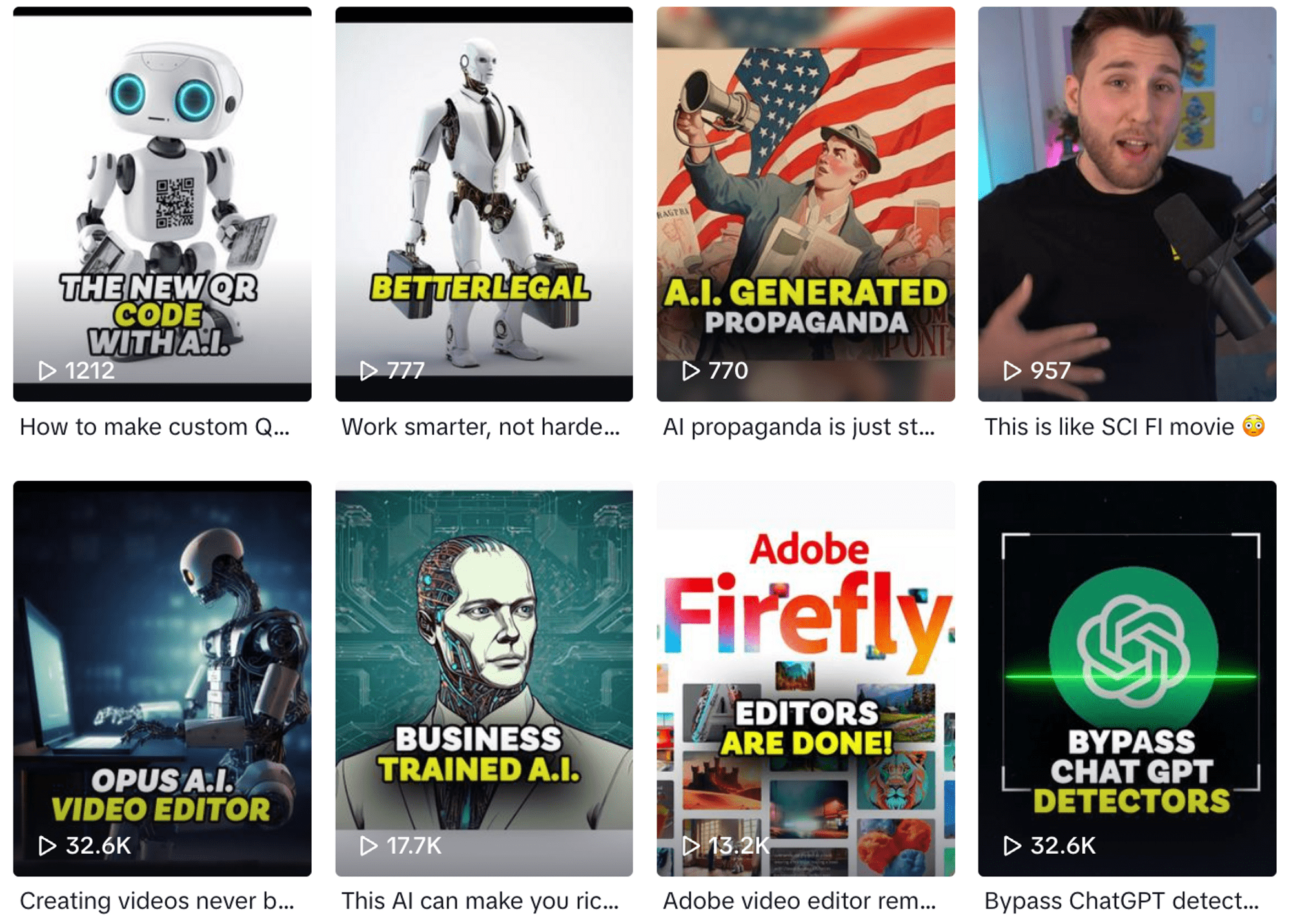Open the video of man with microphone
Viewport: 1291px width, 924px height.
1127,204
